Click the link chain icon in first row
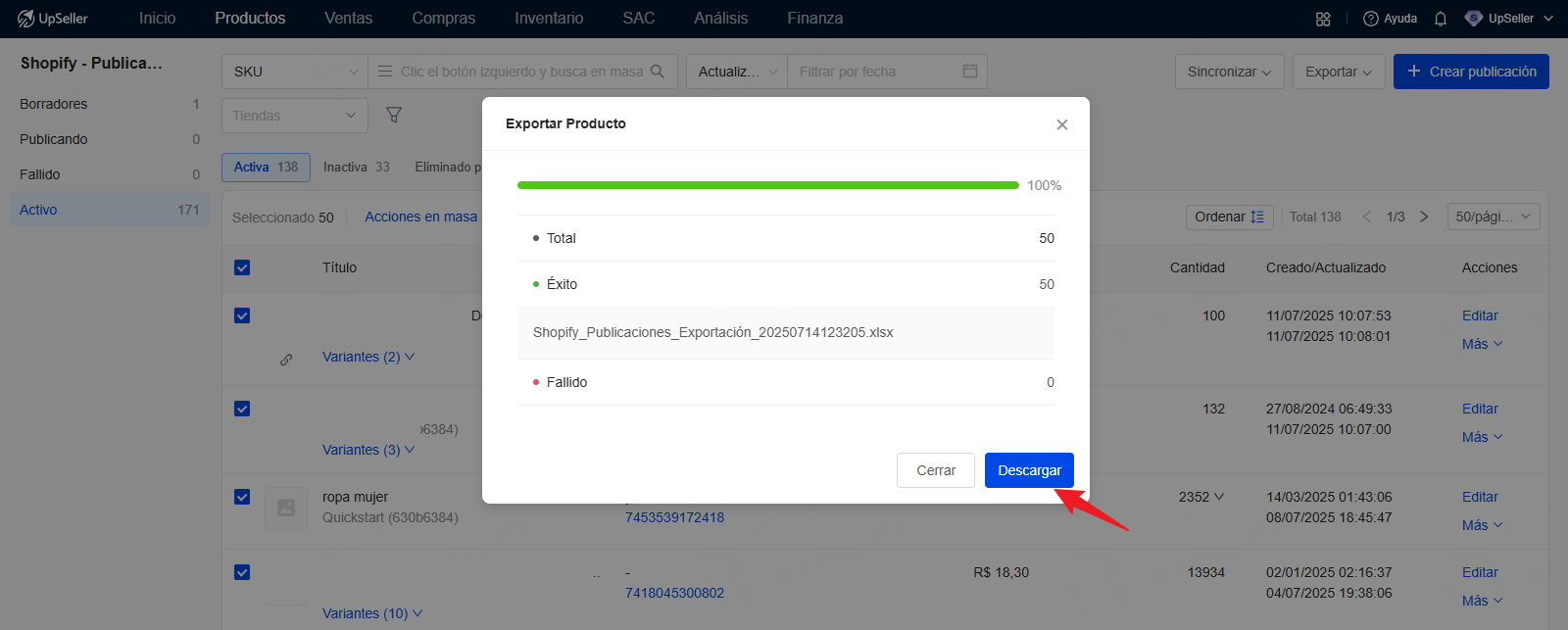The height and width of the screenshot is (630, 1568). point(286,360)
